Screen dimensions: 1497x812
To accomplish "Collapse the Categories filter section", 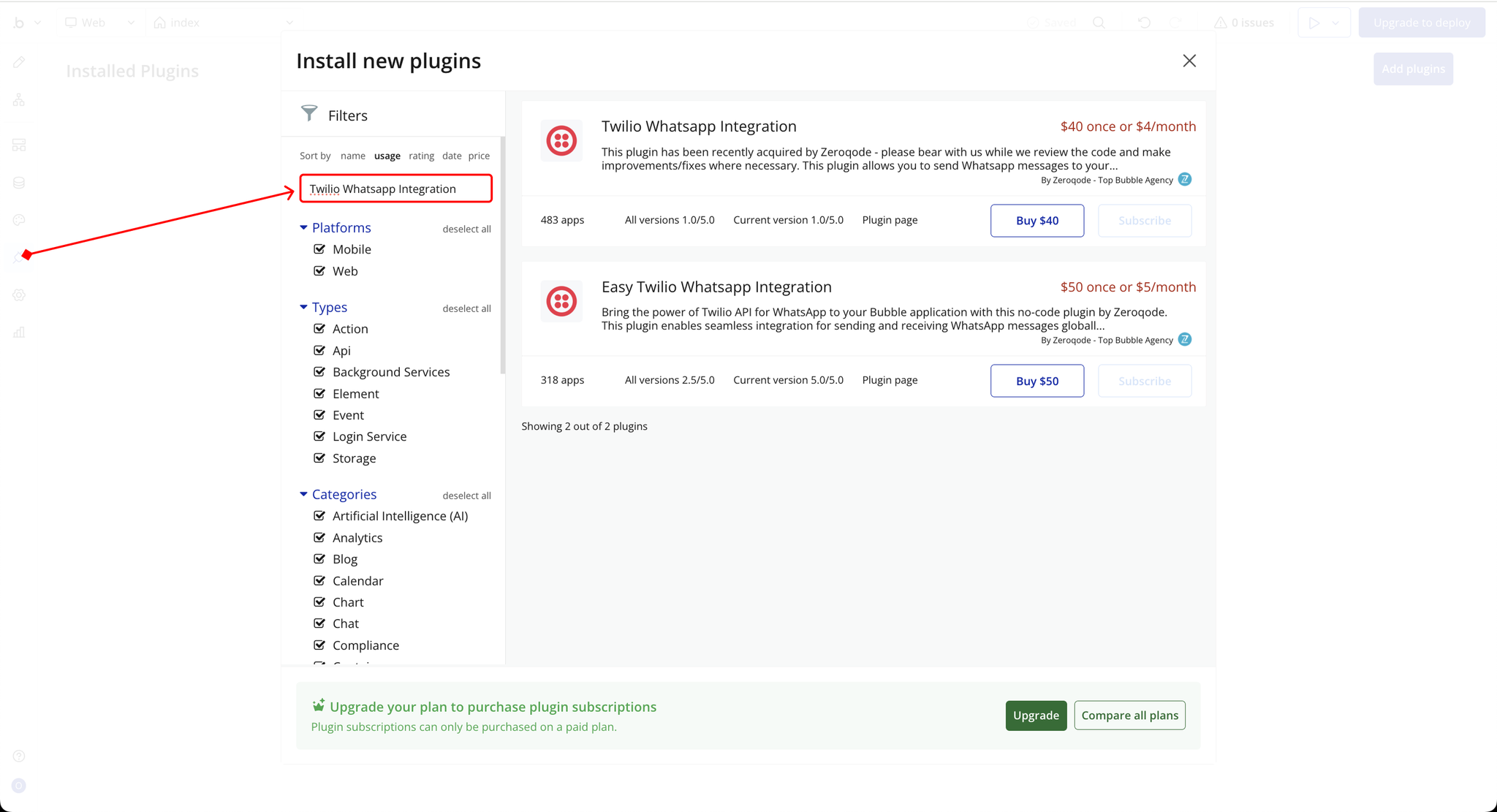I will [303, 495].
